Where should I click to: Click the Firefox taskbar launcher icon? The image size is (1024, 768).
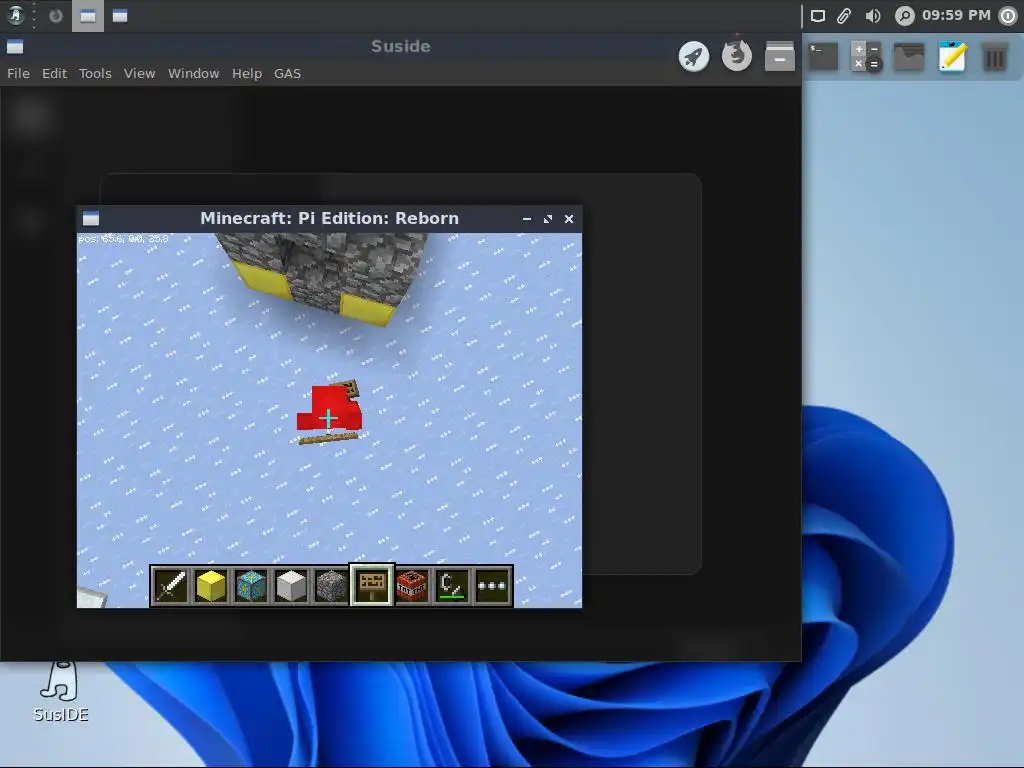(x=56, y=16)
